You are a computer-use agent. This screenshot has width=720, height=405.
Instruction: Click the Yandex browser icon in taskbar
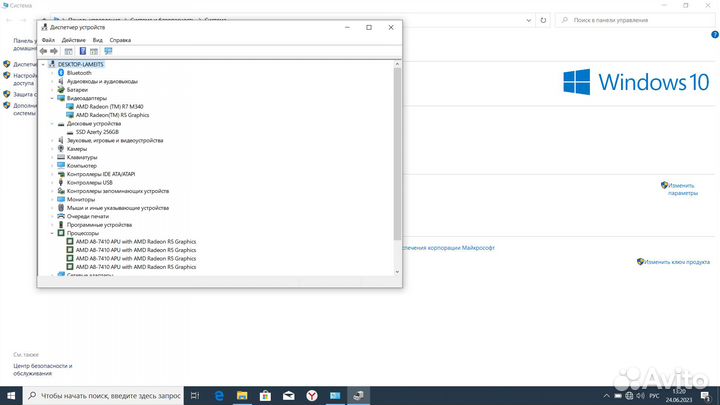(311, 396)
